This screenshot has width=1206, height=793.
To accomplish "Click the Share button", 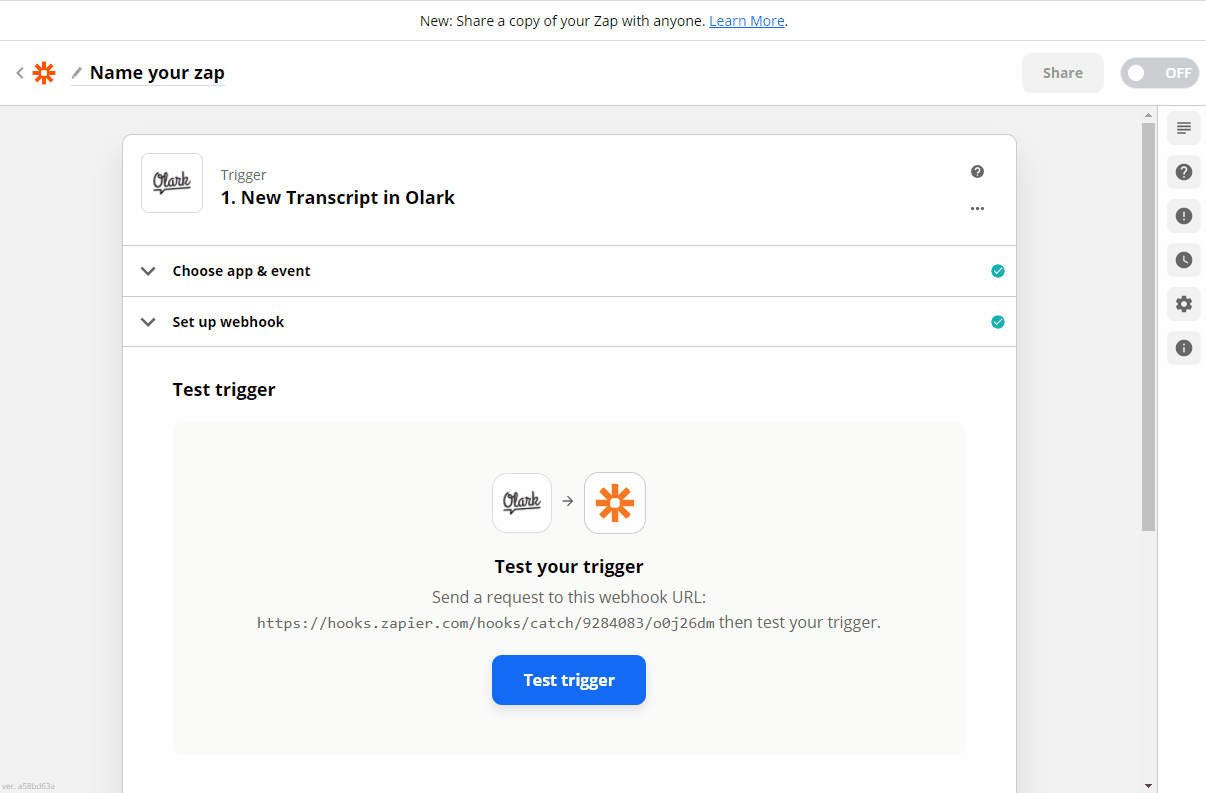I will pos(1062,72).
